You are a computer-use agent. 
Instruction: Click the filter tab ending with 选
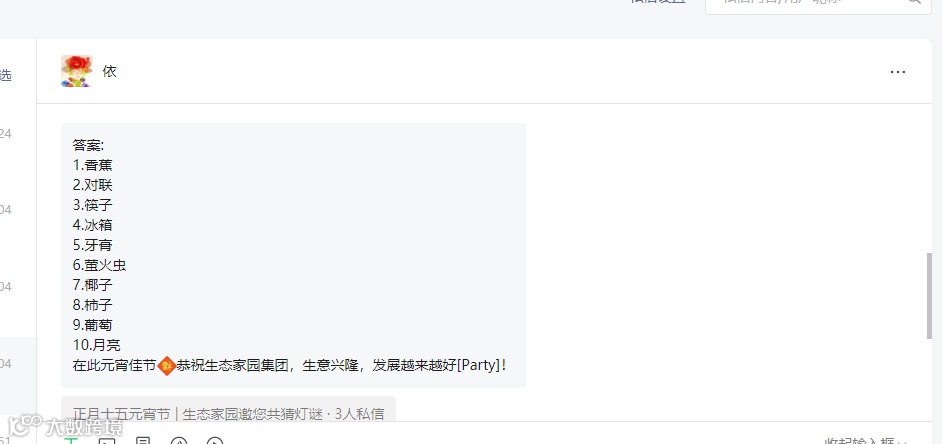coord(5,76)
